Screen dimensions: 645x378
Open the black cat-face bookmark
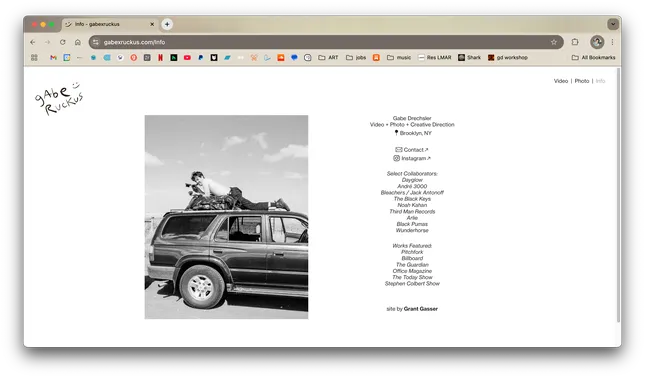(214, 58)
